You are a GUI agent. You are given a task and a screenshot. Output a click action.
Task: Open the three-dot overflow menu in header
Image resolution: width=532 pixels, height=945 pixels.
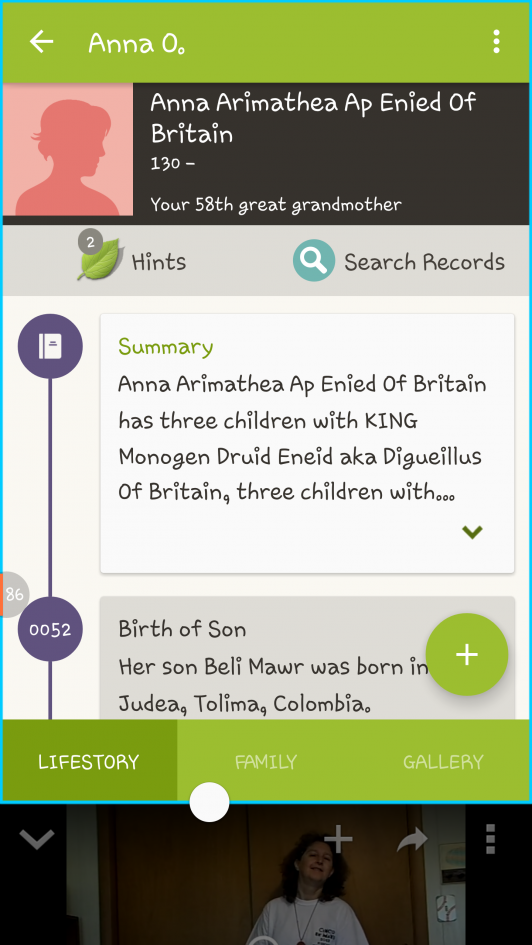click(496, 42)
